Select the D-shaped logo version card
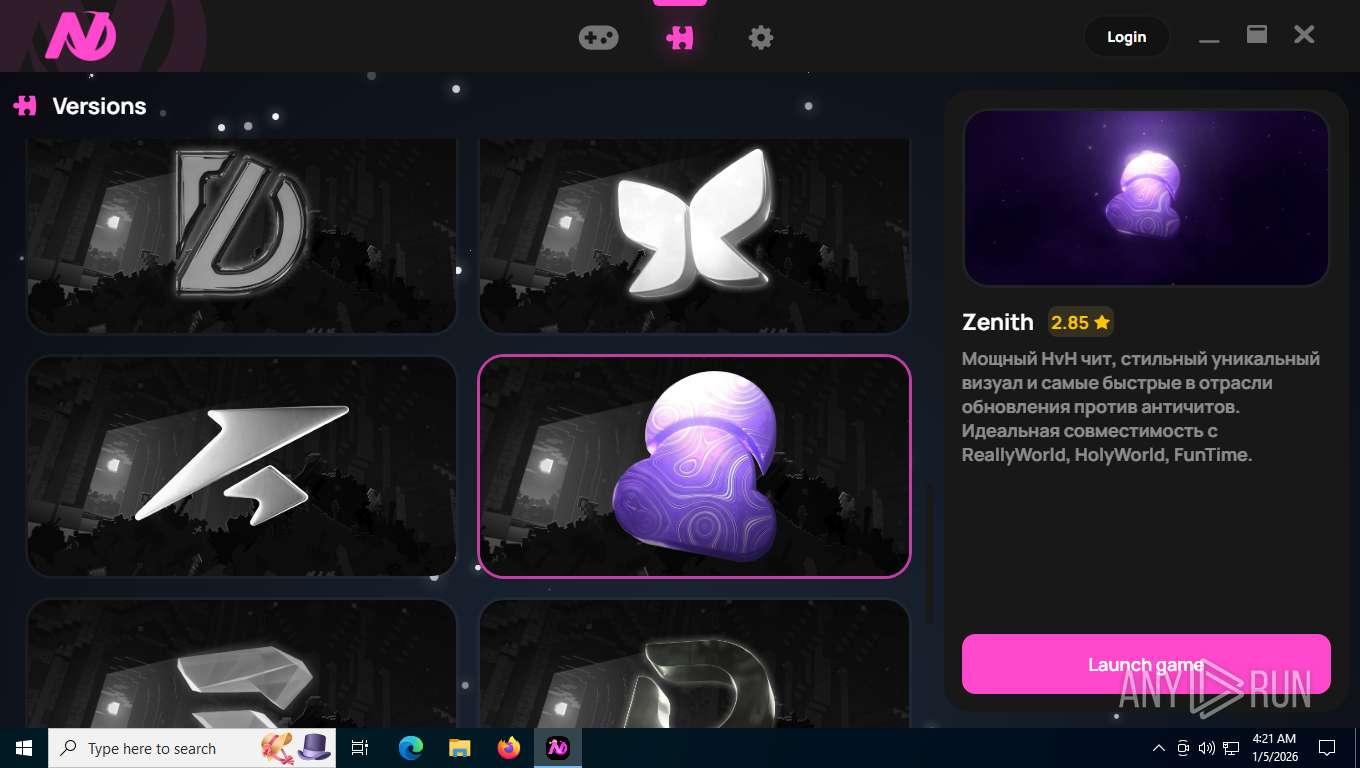The image size is (1360, 768). point(241,236)
